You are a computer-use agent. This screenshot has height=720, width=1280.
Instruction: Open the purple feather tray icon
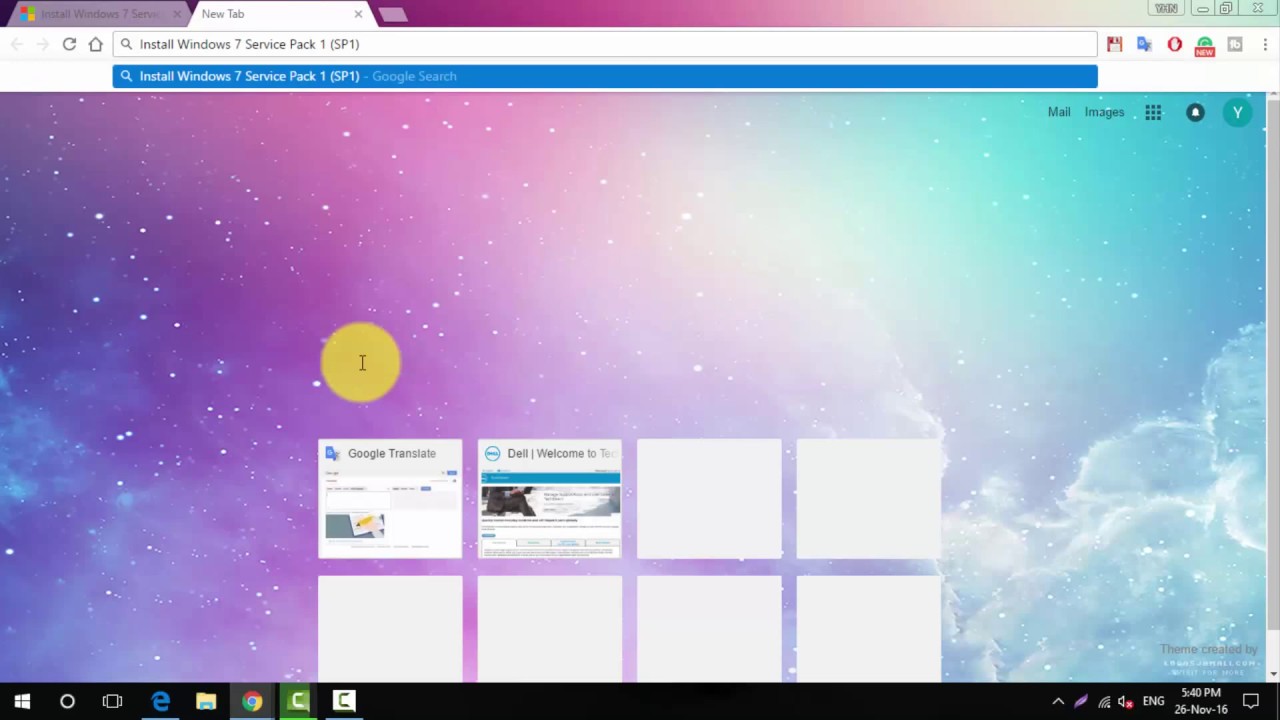(x=1081, y=702)
